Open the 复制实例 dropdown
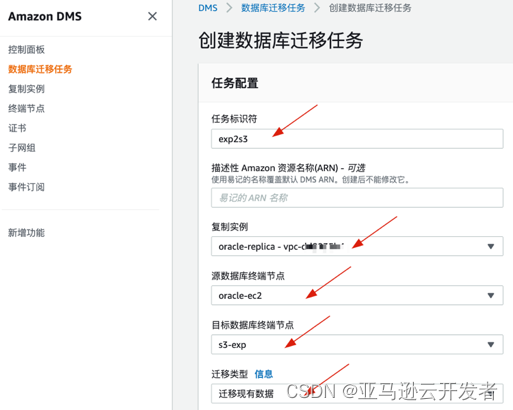This screenshot has width=513, height=410. (357, 246)
